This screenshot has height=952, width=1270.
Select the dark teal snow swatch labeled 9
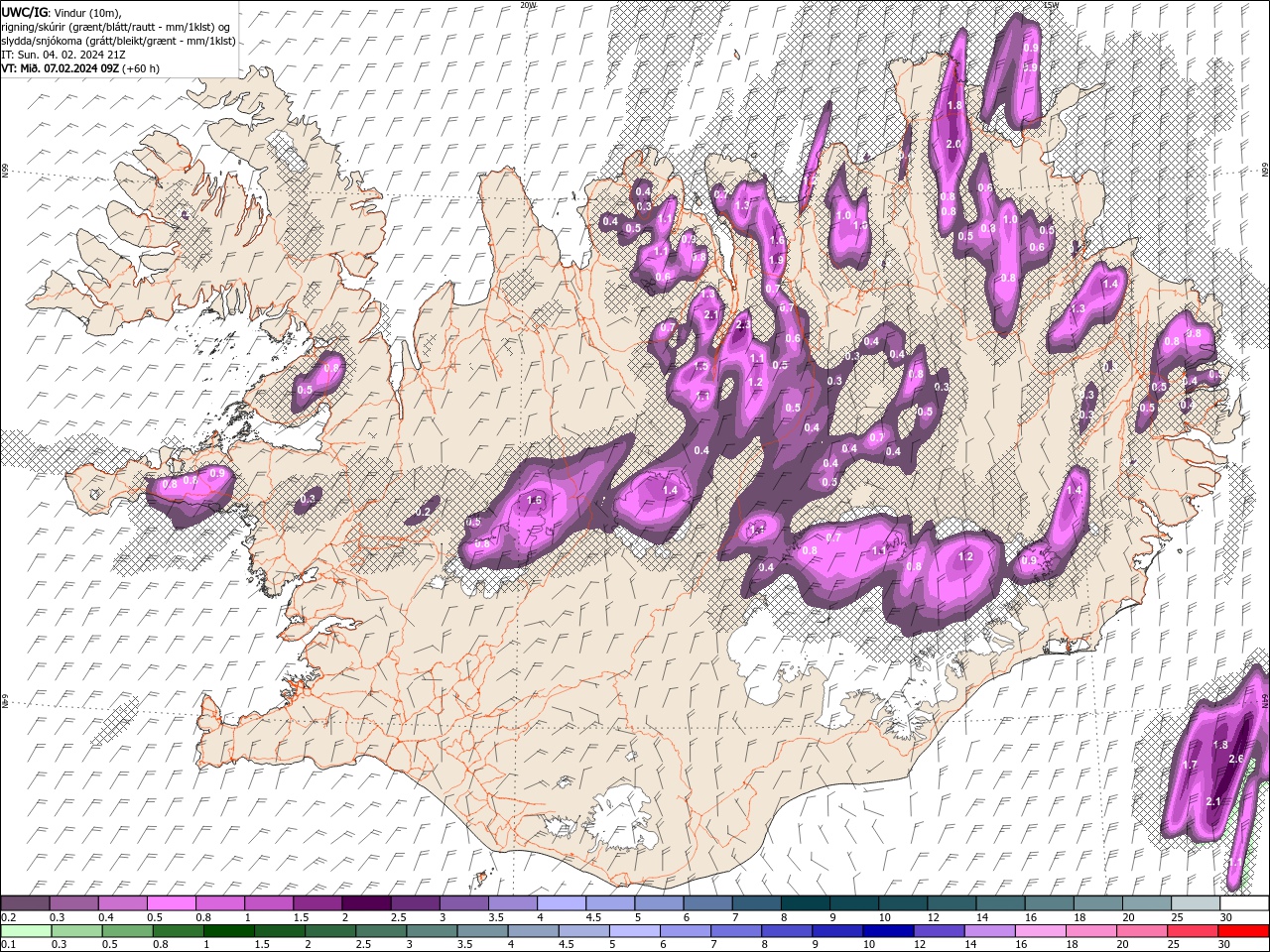[852, 903]
